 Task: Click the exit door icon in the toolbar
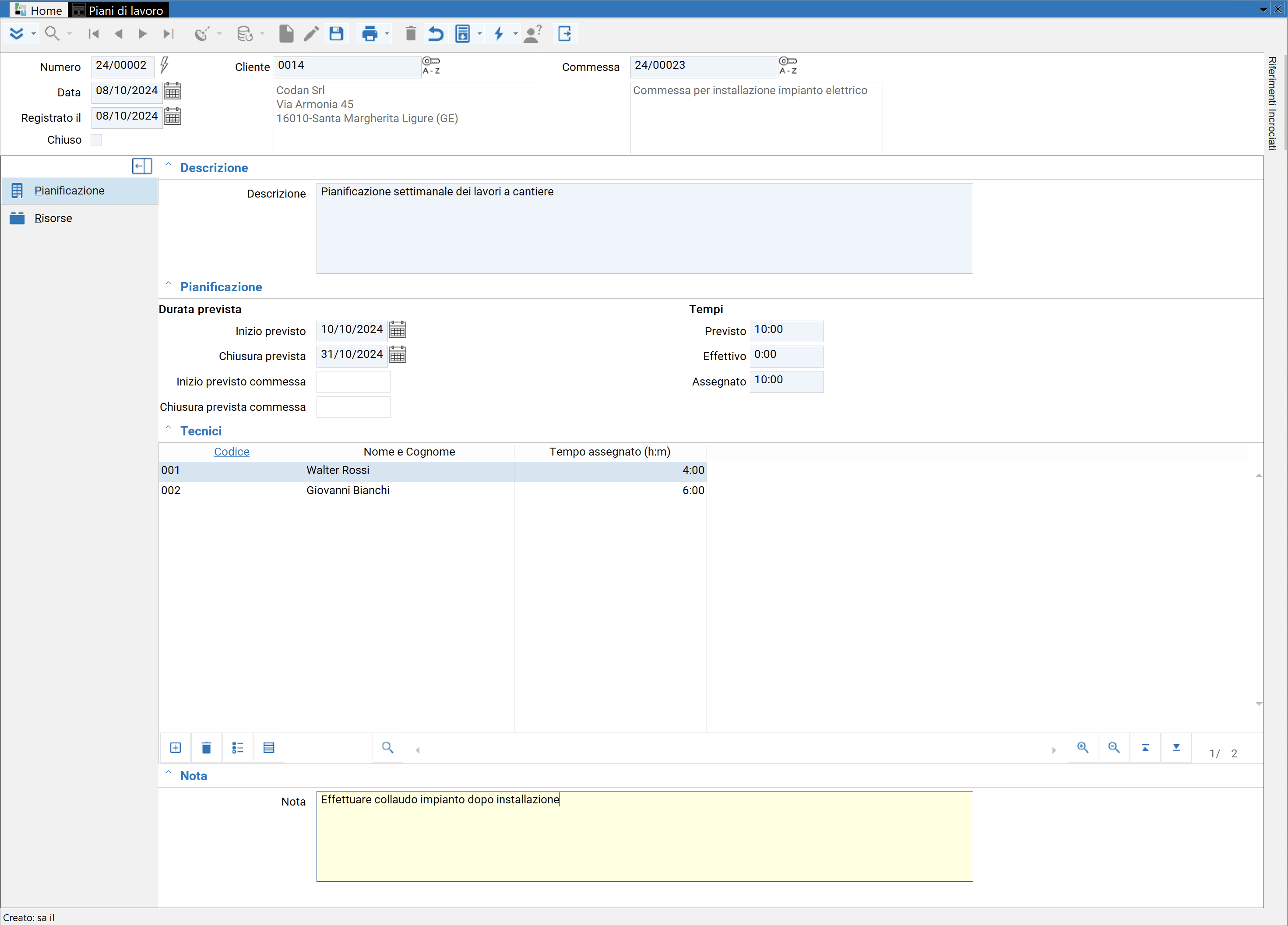pyautogui.click(x=564, y=34)
